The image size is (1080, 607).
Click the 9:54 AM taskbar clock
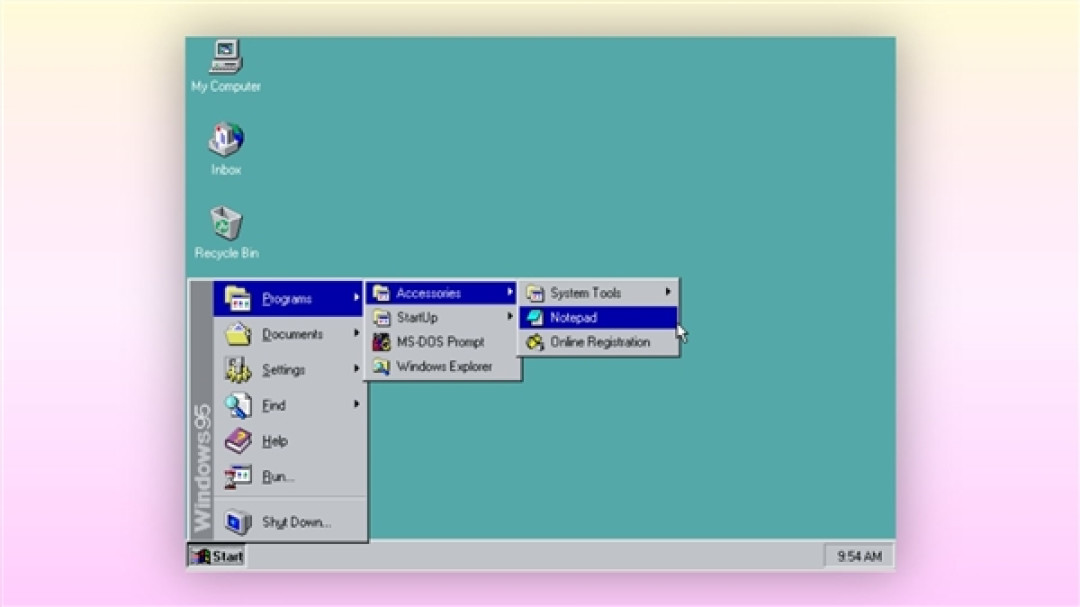point(859,556)
